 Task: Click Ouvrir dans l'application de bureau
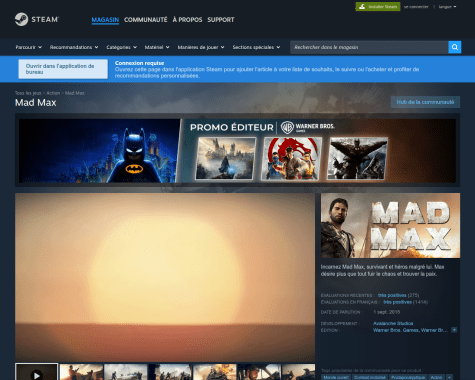coord(63,69)
